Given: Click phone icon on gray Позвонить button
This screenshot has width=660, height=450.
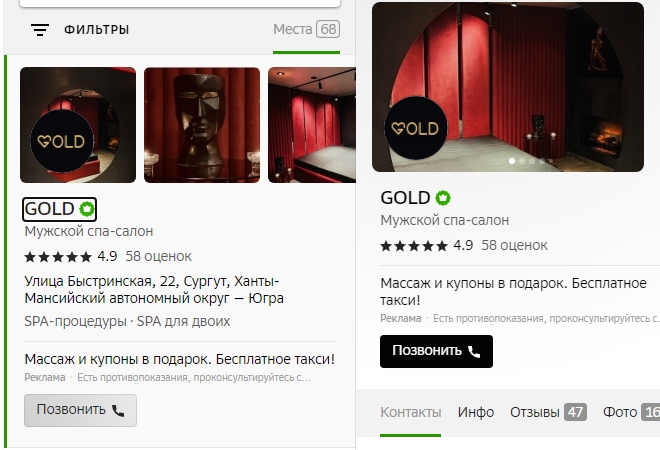Looking at the screenshot, I should (x=118, y=410).
